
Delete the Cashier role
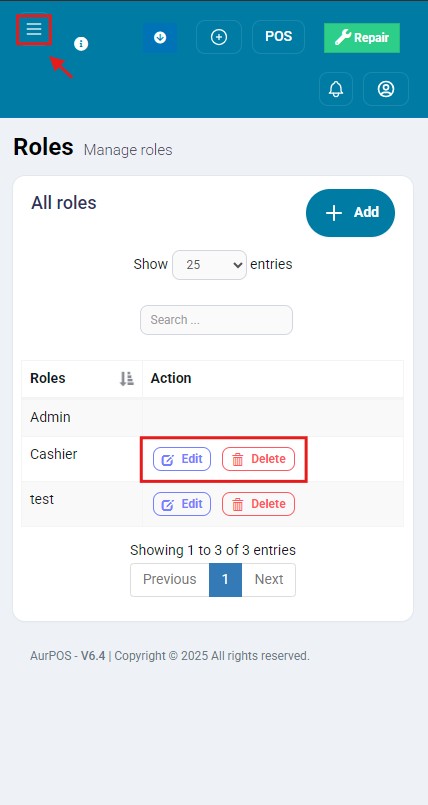pyautogui.click(x=259, y=459)
